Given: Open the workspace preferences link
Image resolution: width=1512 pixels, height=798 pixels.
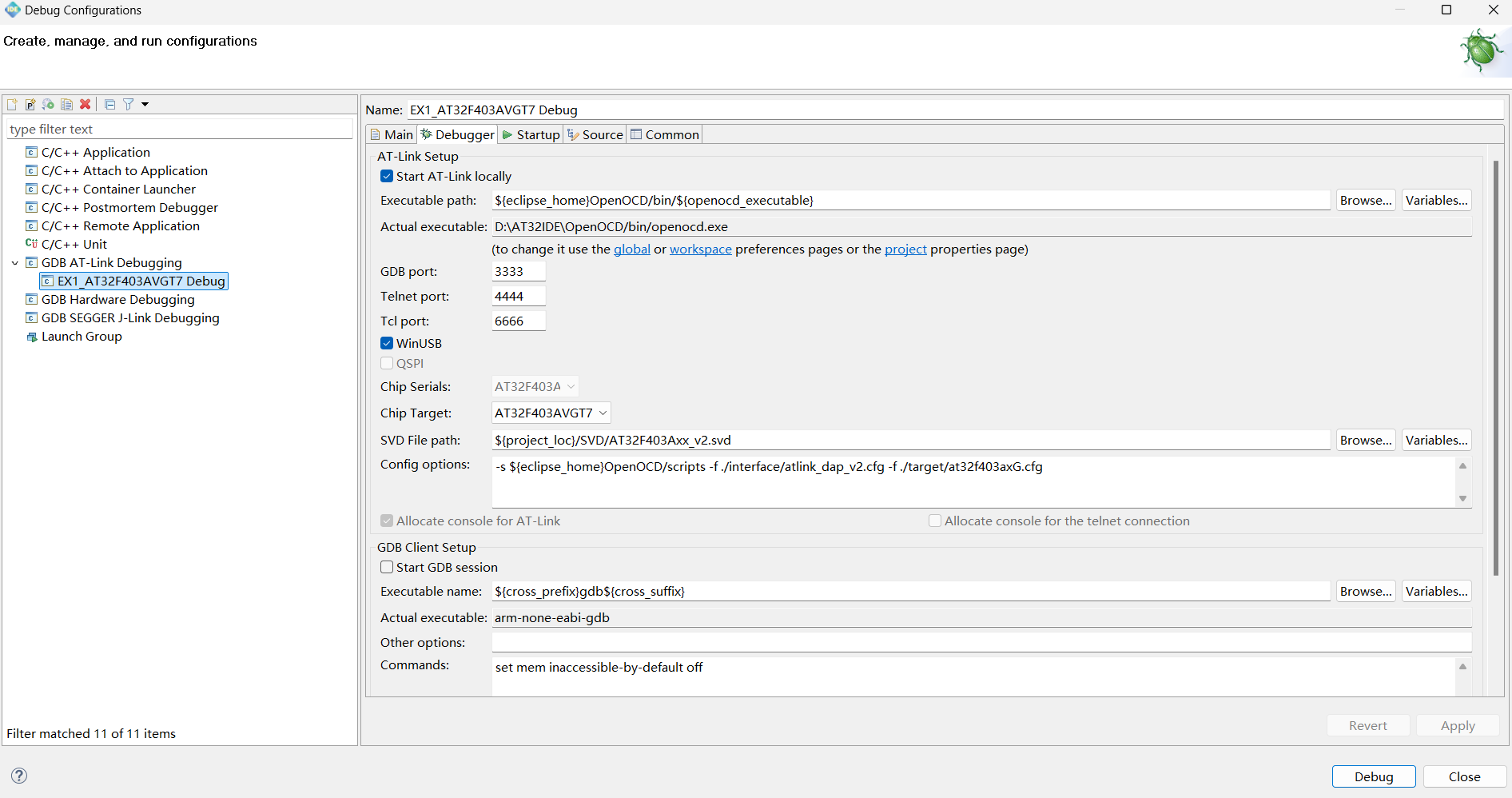Looking at the screenshot, I should pyautogui.click(x=700, y=249).
